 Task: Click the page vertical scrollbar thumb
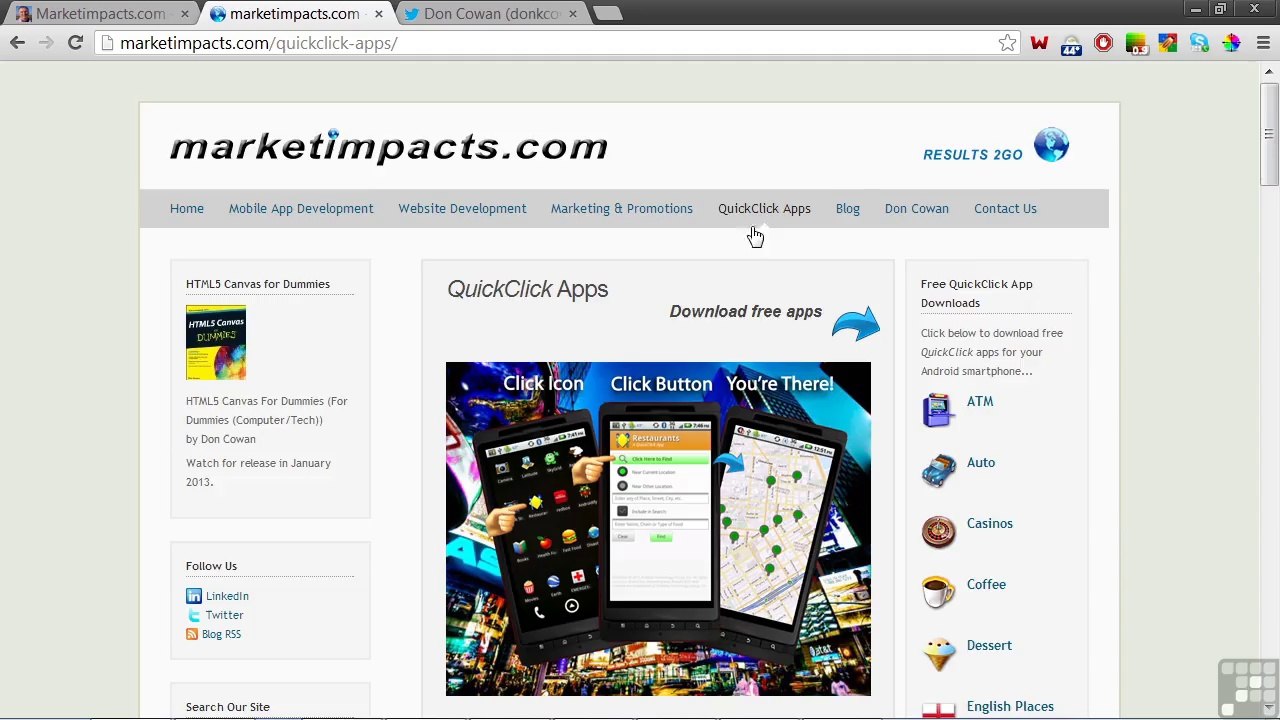(1269, 133)
